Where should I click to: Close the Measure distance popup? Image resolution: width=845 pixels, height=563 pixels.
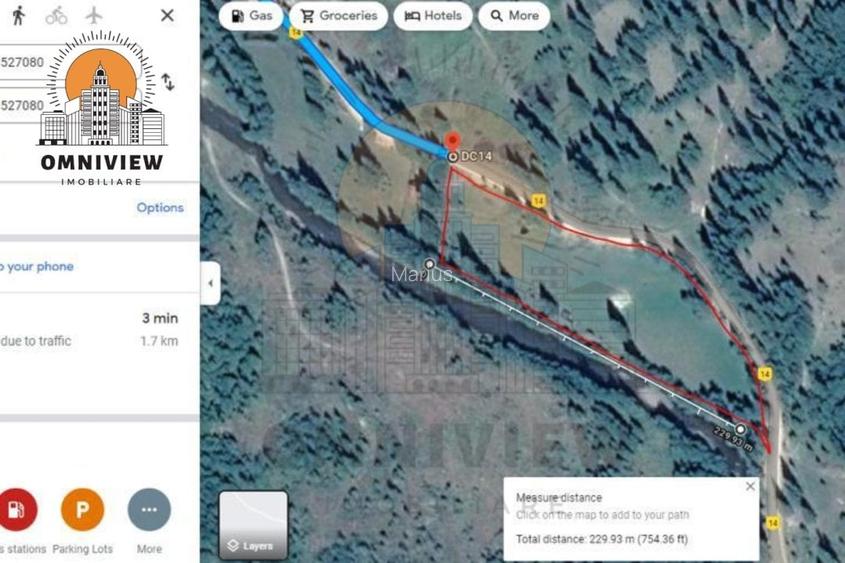point(750,486)
